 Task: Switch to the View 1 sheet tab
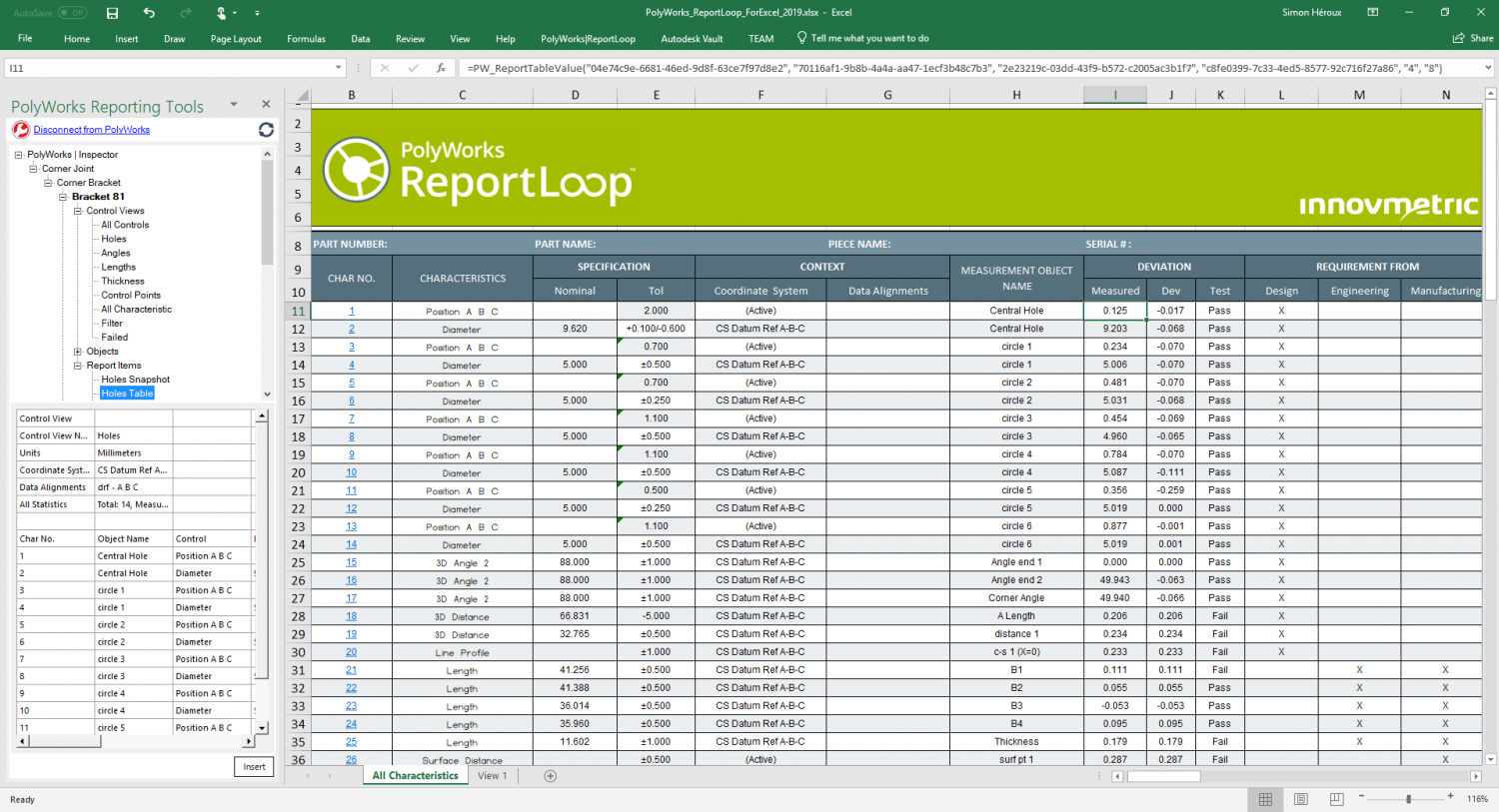492,776
